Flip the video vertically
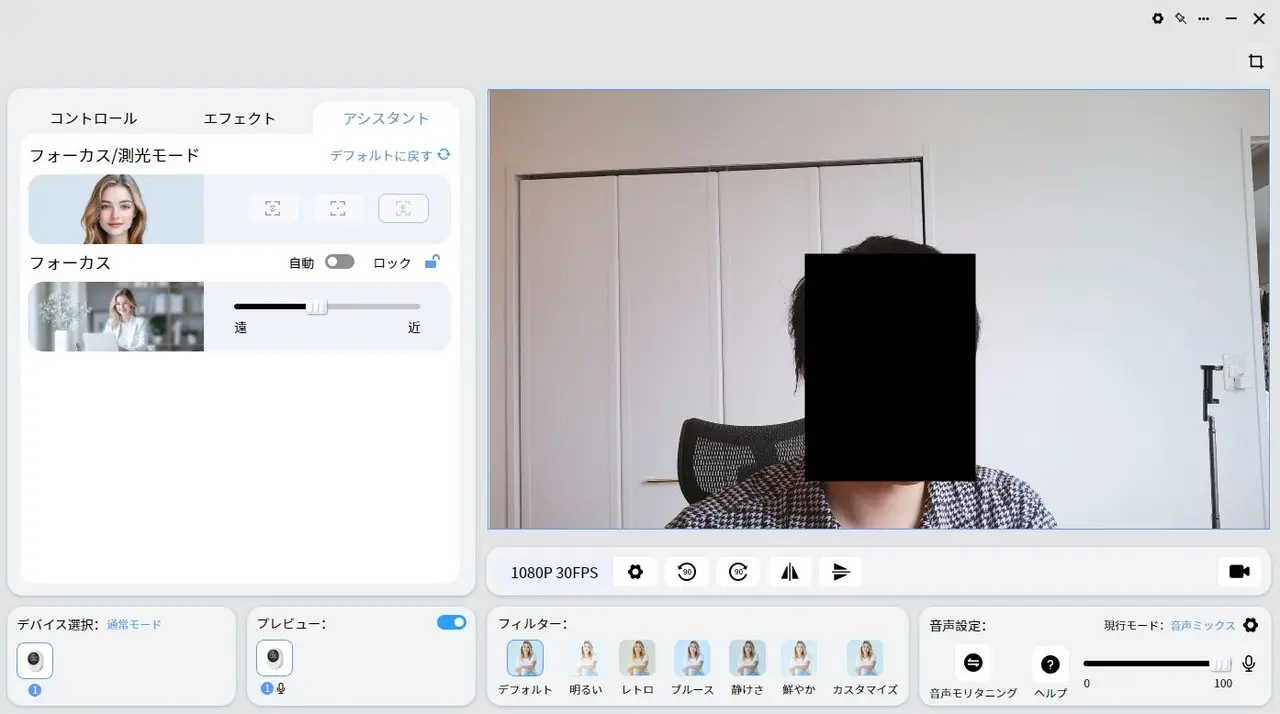The height and width of the screenshot is (714, 1280). click(841, 572)
